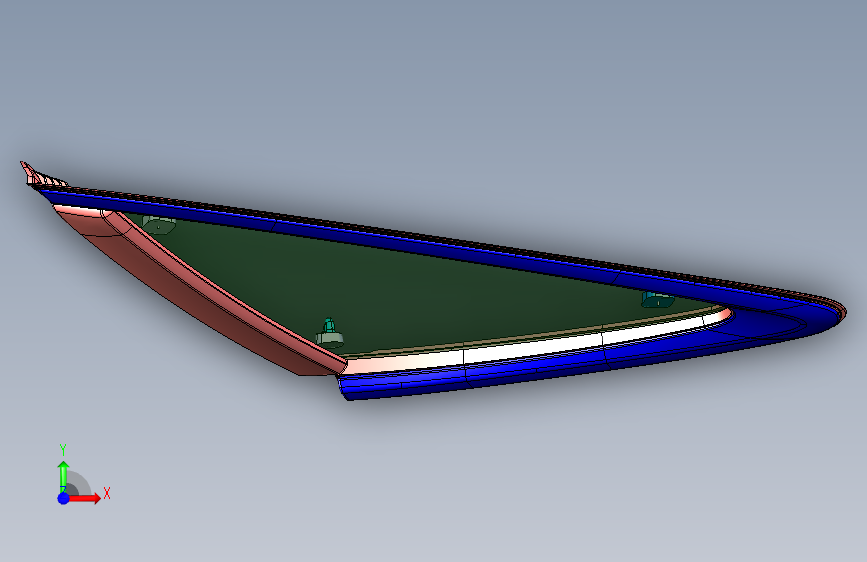Click the red "X" label of the triad
The width and height of the screenshot is (867, 562).
click(x=107, y=493)
